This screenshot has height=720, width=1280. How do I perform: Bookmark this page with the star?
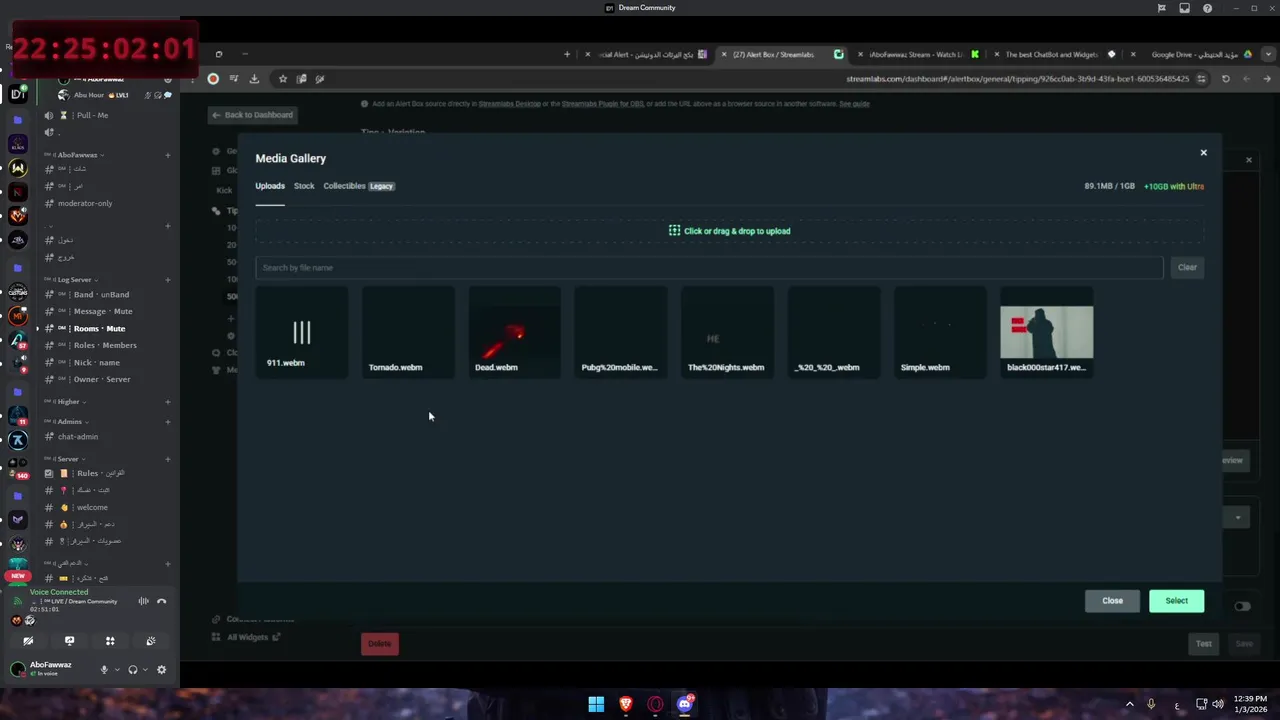pos(283,79)
